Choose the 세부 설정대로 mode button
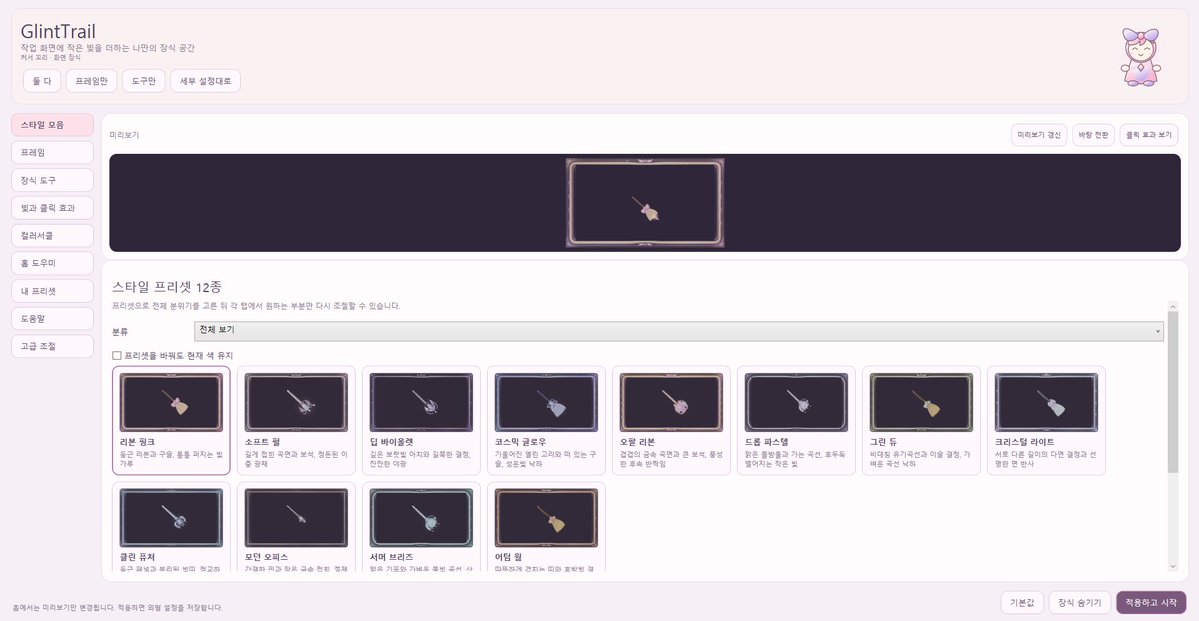Image resolution: width=1199 pixels, height=621 pixels. click(x=206, y=81)
